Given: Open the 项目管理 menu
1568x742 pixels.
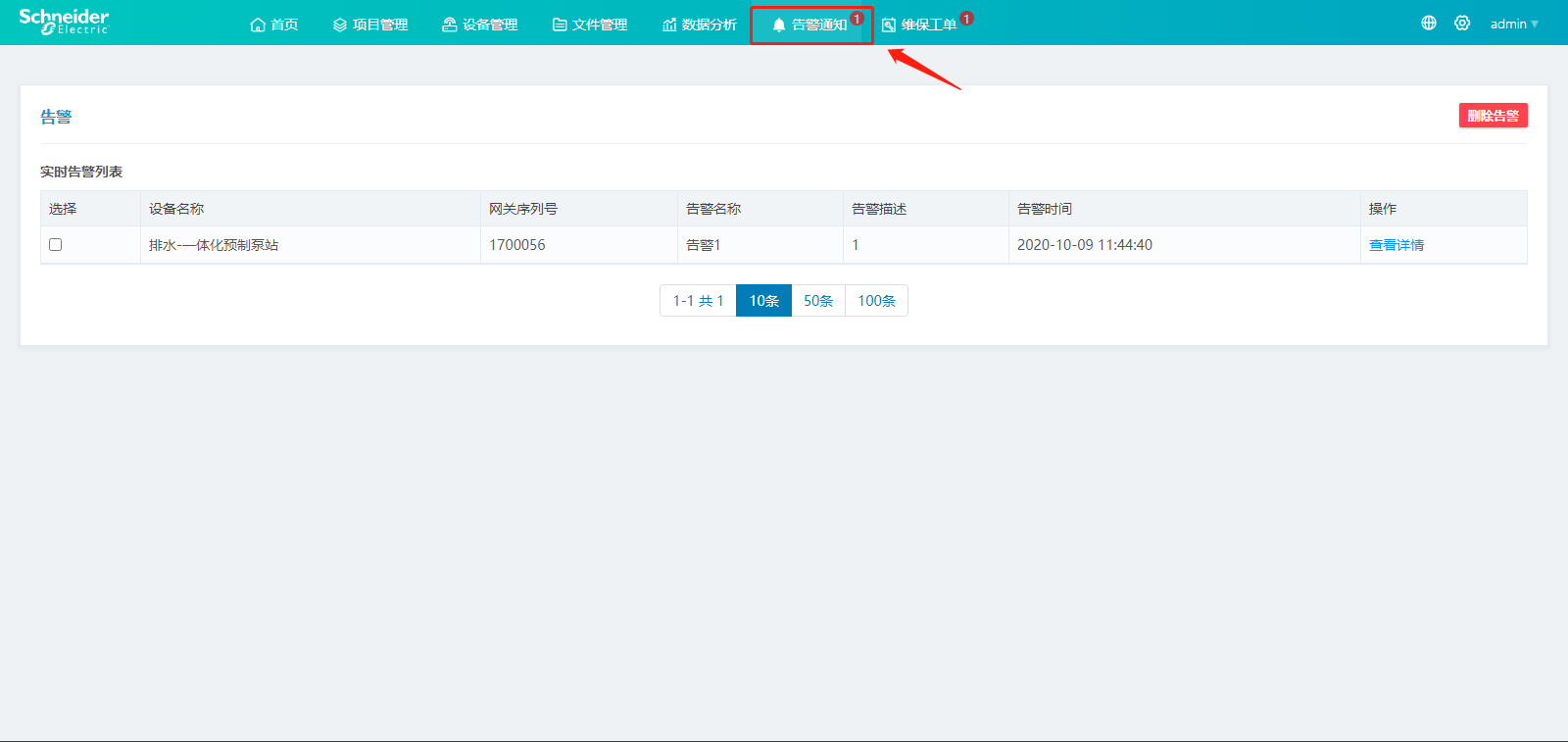Looking at the screenshot, I should tap(370, 25).
